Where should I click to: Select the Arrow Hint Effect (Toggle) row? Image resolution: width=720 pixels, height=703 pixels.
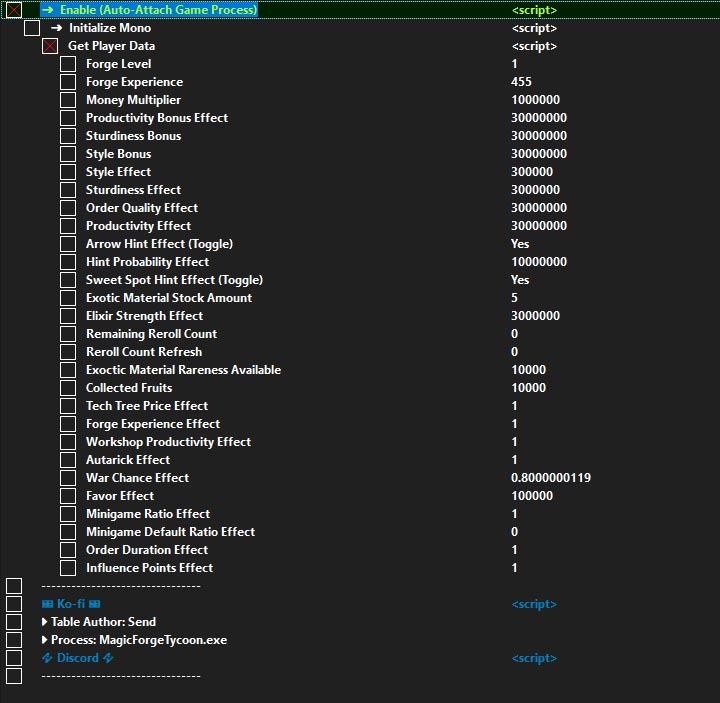point(159,244)
